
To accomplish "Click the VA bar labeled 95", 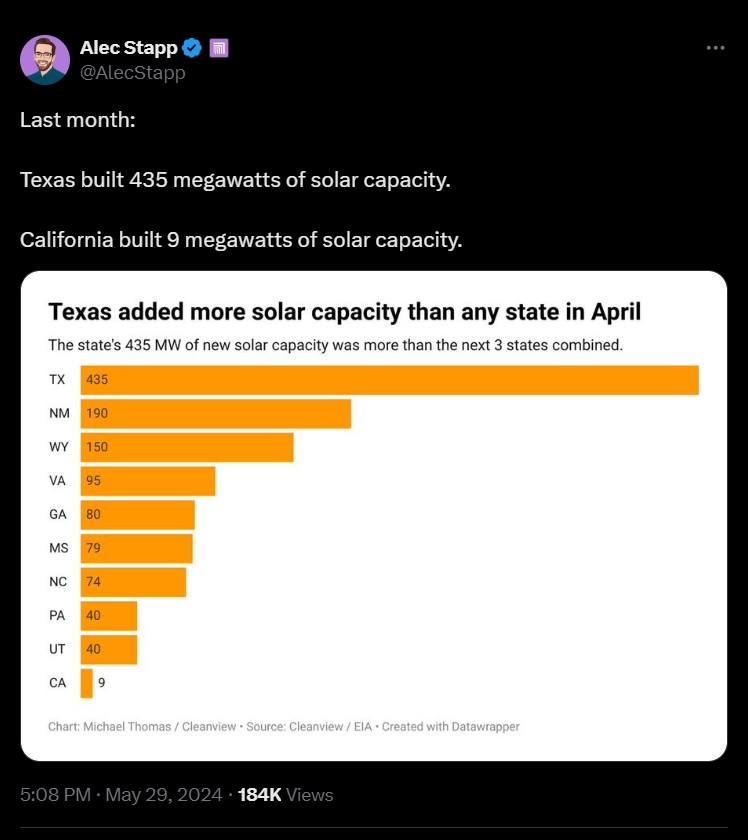I will 148,481.
